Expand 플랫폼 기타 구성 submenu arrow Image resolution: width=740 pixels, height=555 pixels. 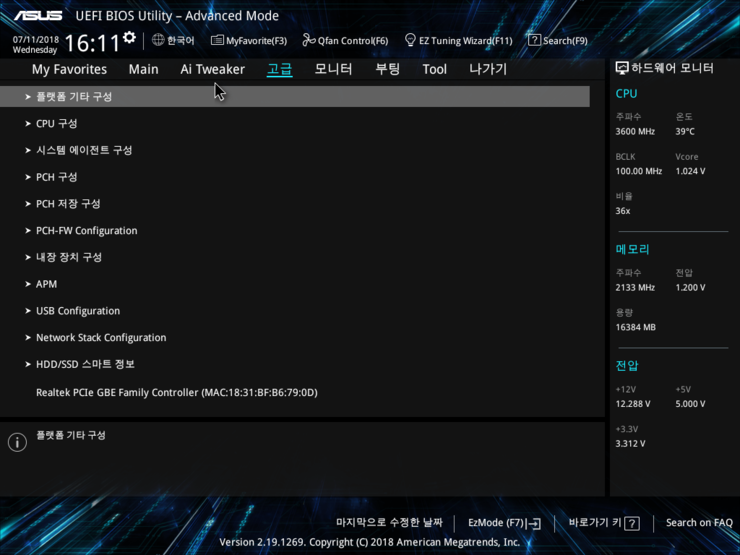pos(28,97)
